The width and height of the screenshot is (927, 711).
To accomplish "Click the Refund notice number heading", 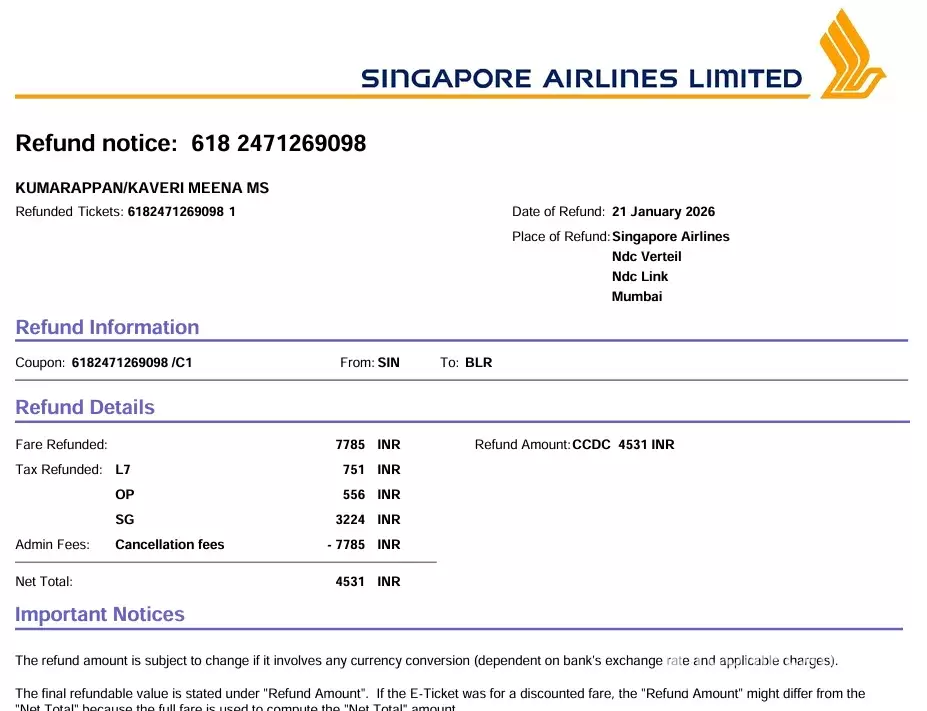I will pyautogui.click(x=190, y=144).
